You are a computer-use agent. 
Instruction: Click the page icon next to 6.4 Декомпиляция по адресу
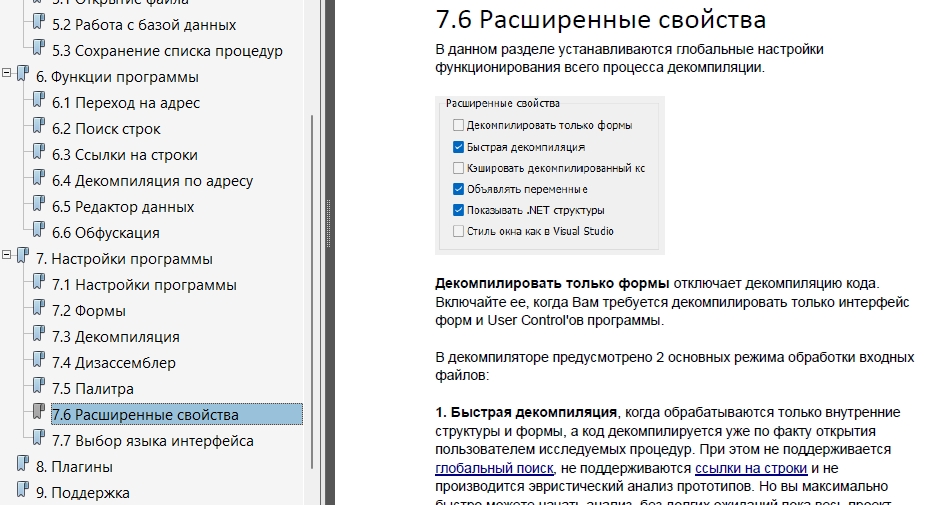39,178
